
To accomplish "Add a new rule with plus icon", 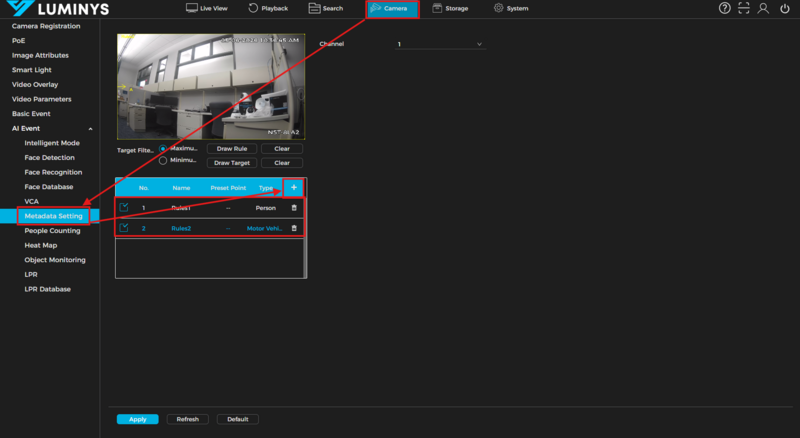I will click(x=293, y=187).
